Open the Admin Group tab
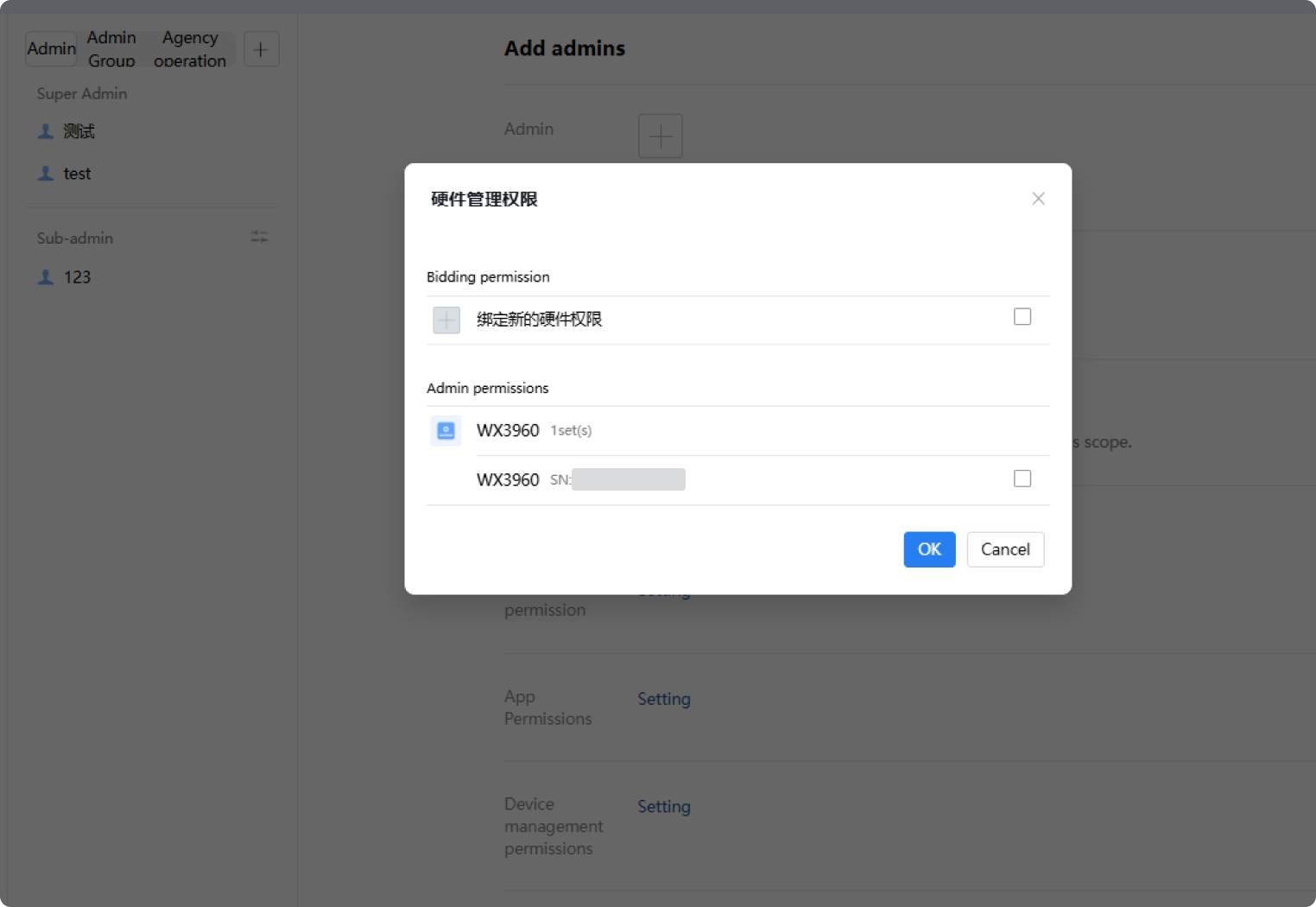Image resolution: width=1316 pixels, height=907 pixels. pyautogui.click(x=111, y=49)
